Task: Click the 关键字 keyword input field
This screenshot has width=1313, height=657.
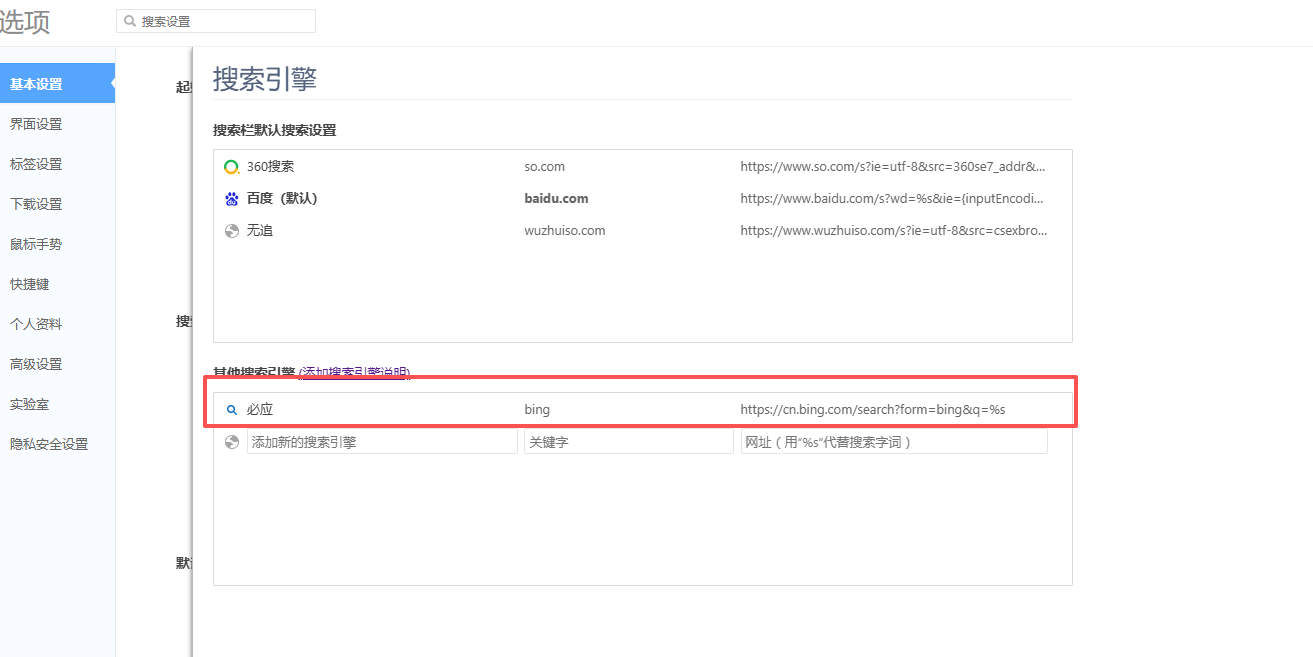Action: pyautogui.click(x=628, y=442)
